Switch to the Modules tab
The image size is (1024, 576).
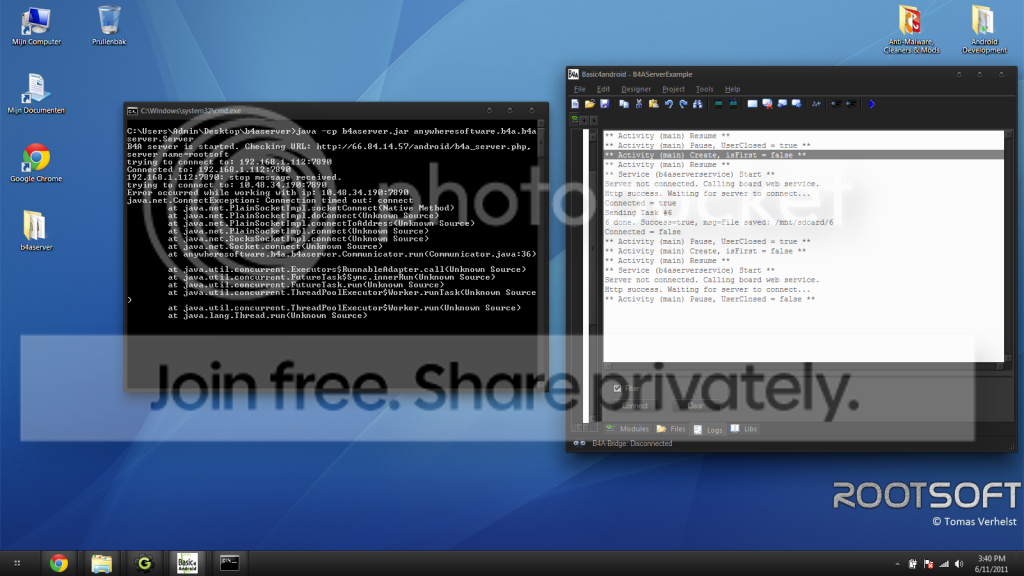pos(628,429)
